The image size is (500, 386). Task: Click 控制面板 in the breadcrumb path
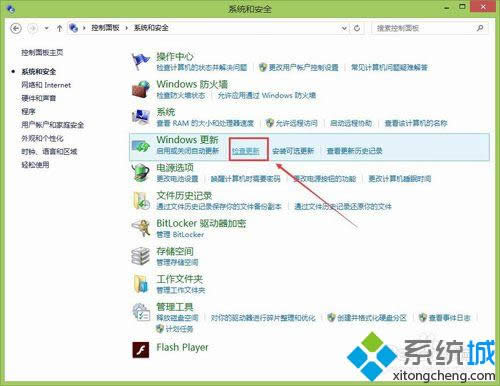pos(105,28)
